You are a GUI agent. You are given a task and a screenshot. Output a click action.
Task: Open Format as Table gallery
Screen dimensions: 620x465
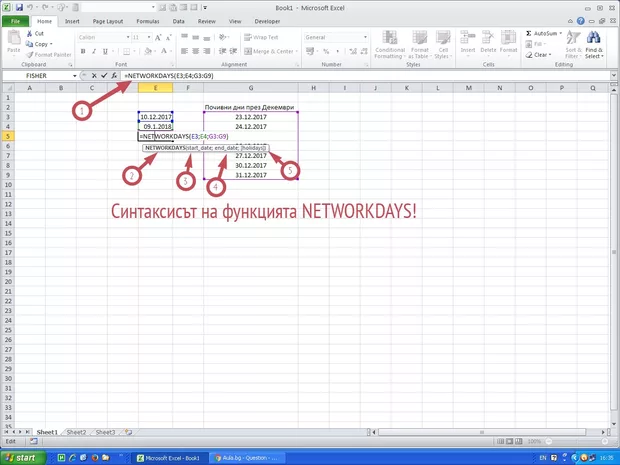(x=420, y=44)
